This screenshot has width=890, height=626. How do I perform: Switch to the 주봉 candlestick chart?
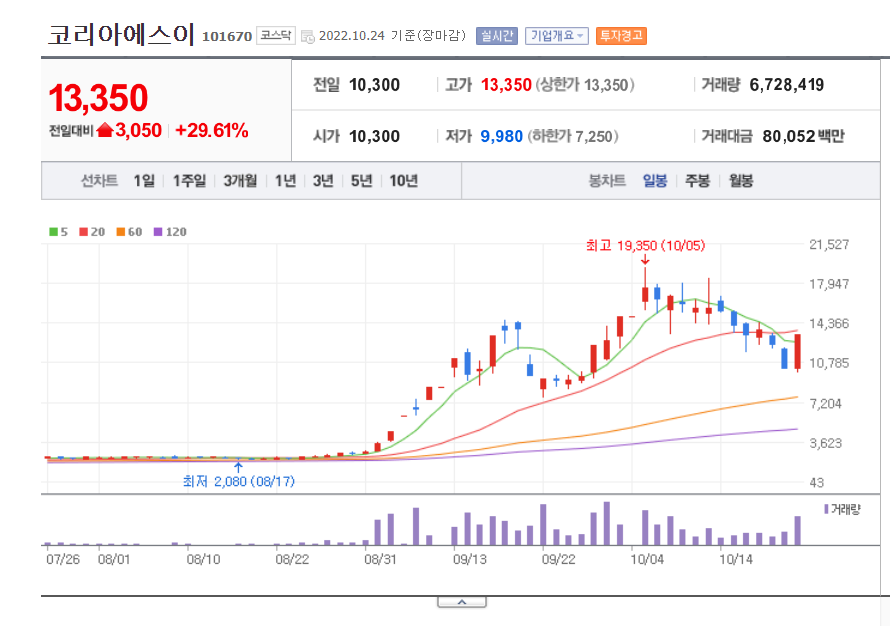click(698, 181)
